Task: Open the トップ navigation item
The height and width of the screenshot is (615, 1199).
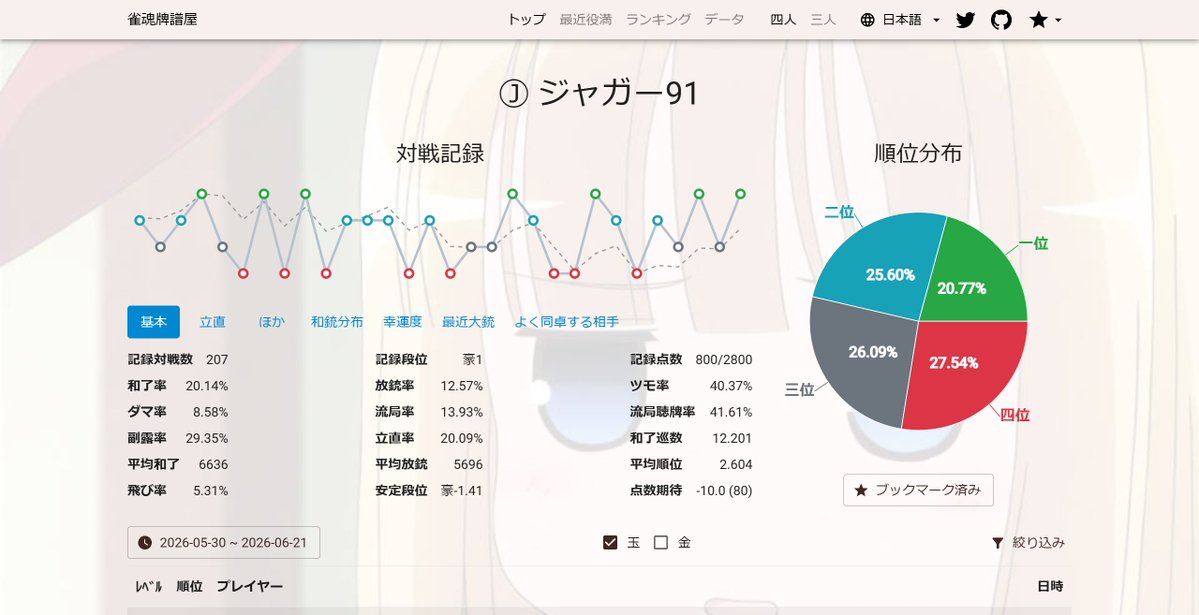Action: coord(526,20)
